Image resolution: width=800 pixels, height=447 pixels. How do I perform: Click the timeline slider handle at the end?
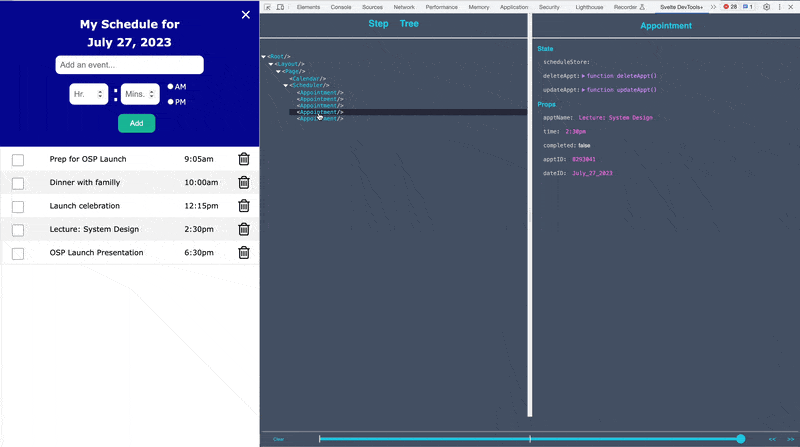click(741, 439)
